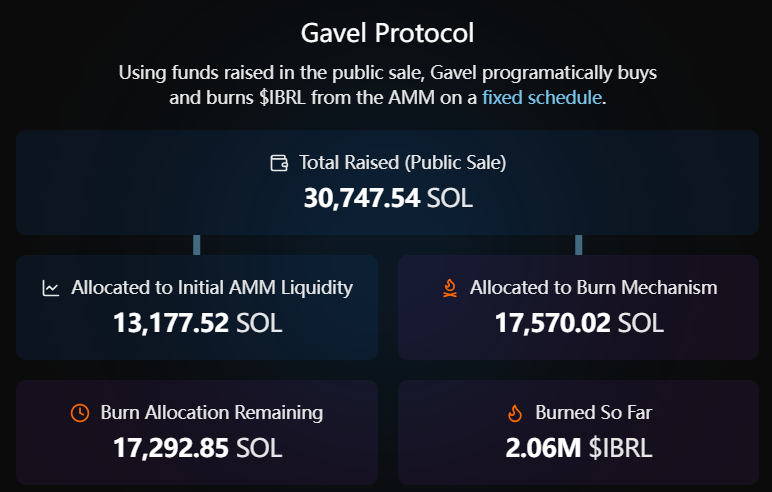772x492 pixels.
Task: Select the Allocated to Burn Mechanism label
Action: [594, 288]
